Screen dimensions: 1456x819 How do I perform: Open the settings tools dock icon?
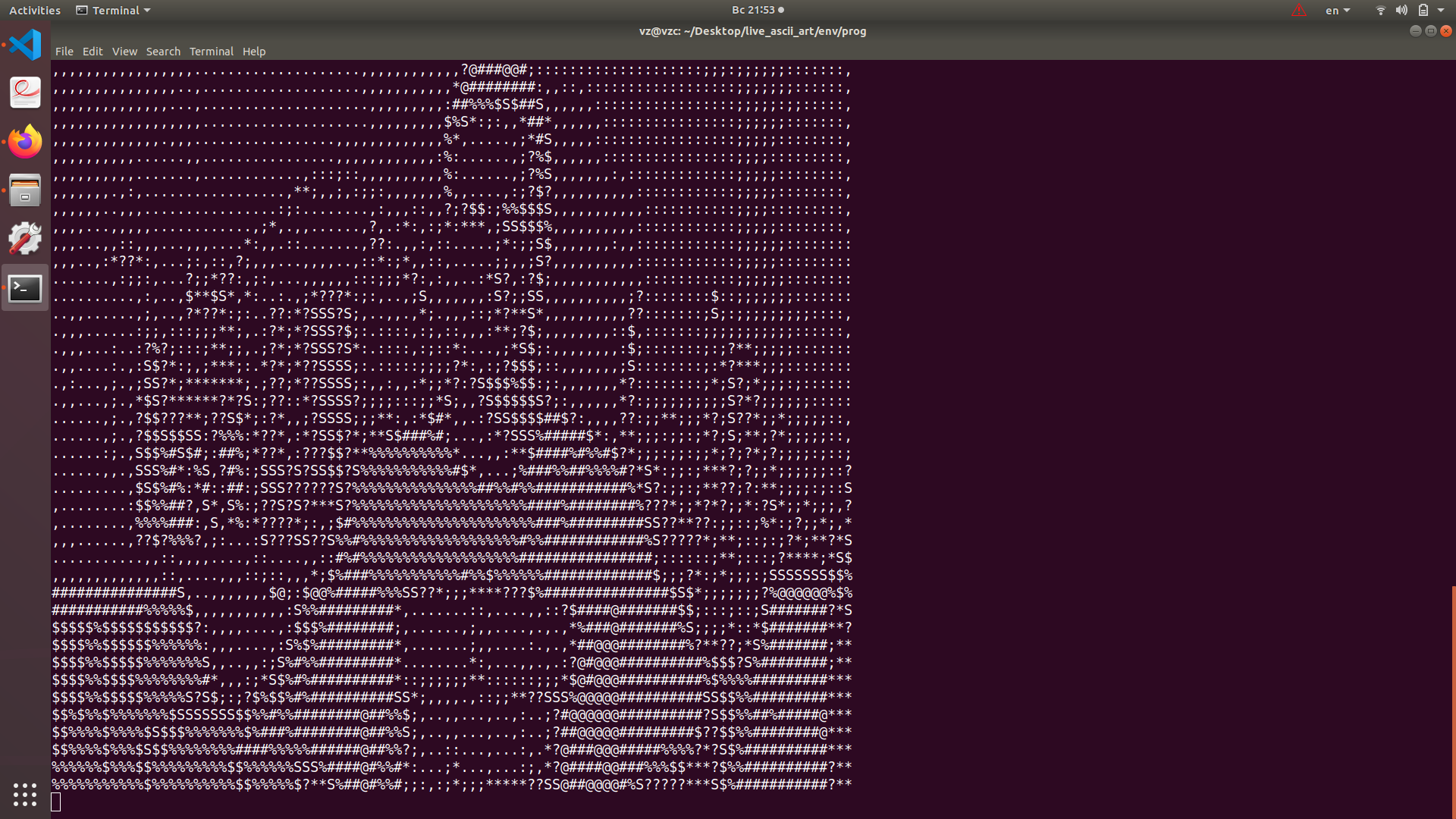[x=25, y=239]
